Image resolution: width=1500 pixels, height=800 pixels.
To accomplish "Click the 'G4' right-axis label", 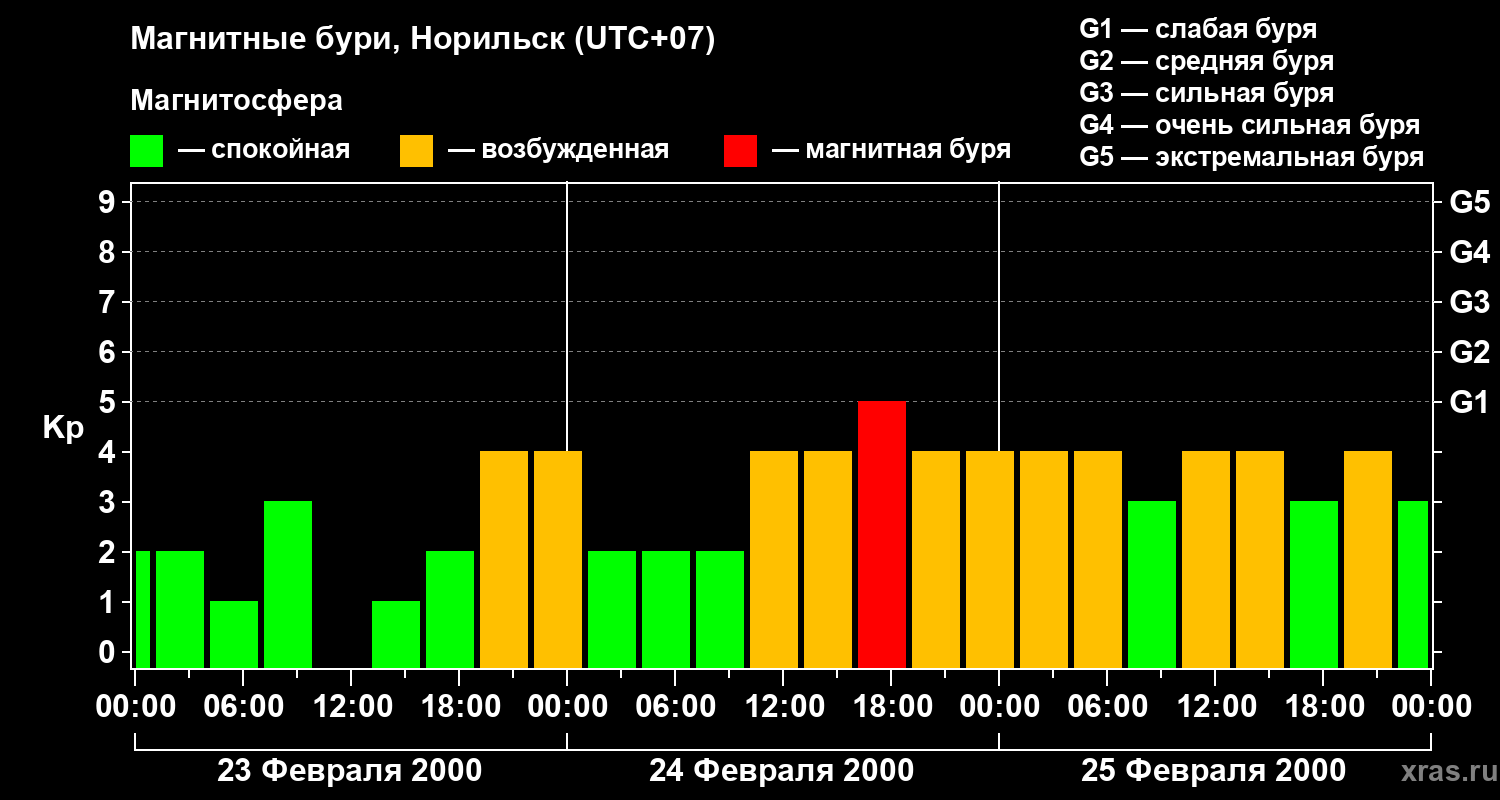I will click(x=1469, y=252).
